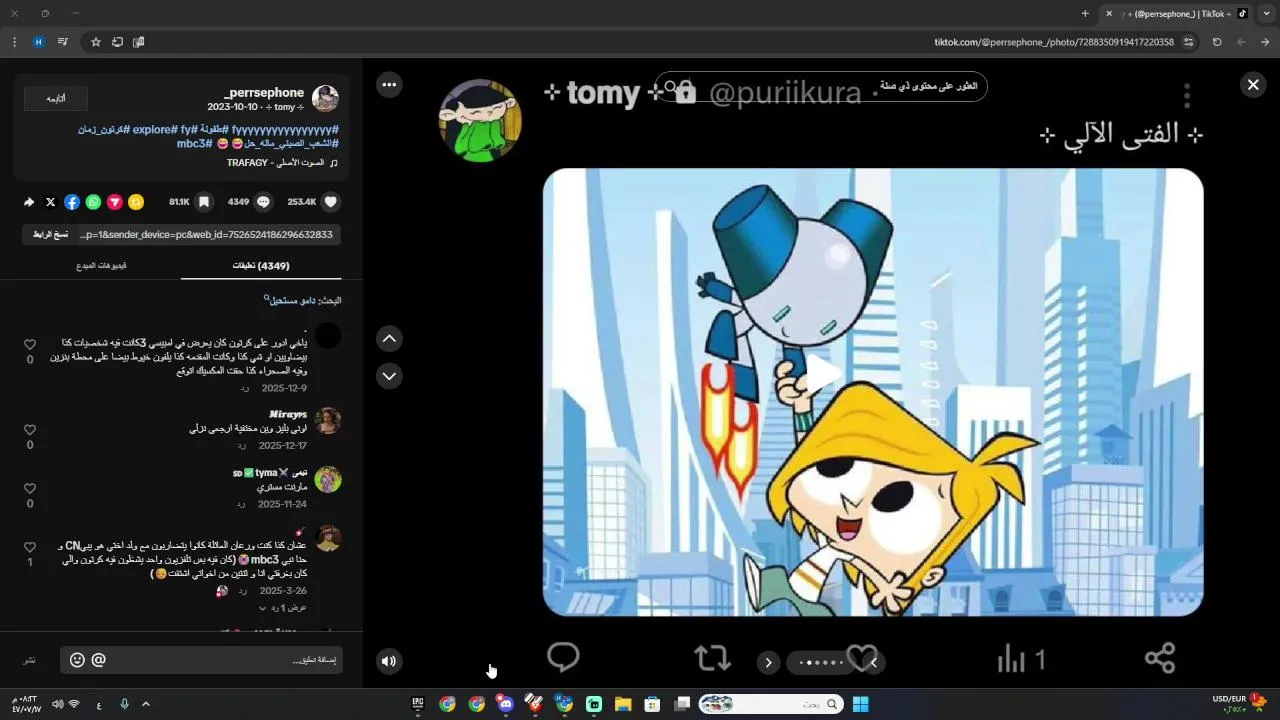Open the browser's three-dot menu

[14, 42]
